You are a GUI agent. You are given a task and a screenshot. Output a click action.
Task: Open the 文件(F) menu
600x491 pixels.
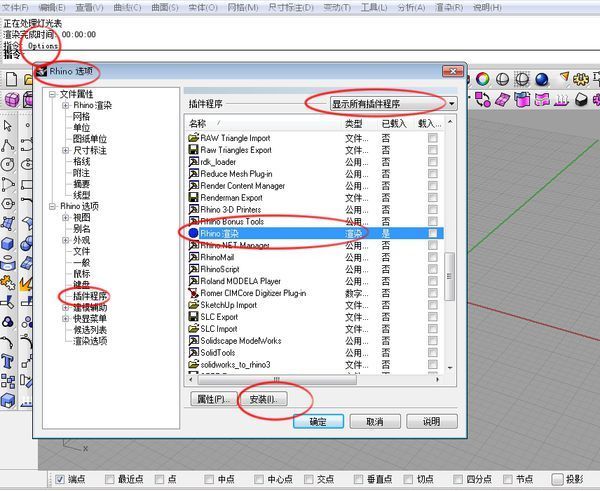[x=15, y=7]
